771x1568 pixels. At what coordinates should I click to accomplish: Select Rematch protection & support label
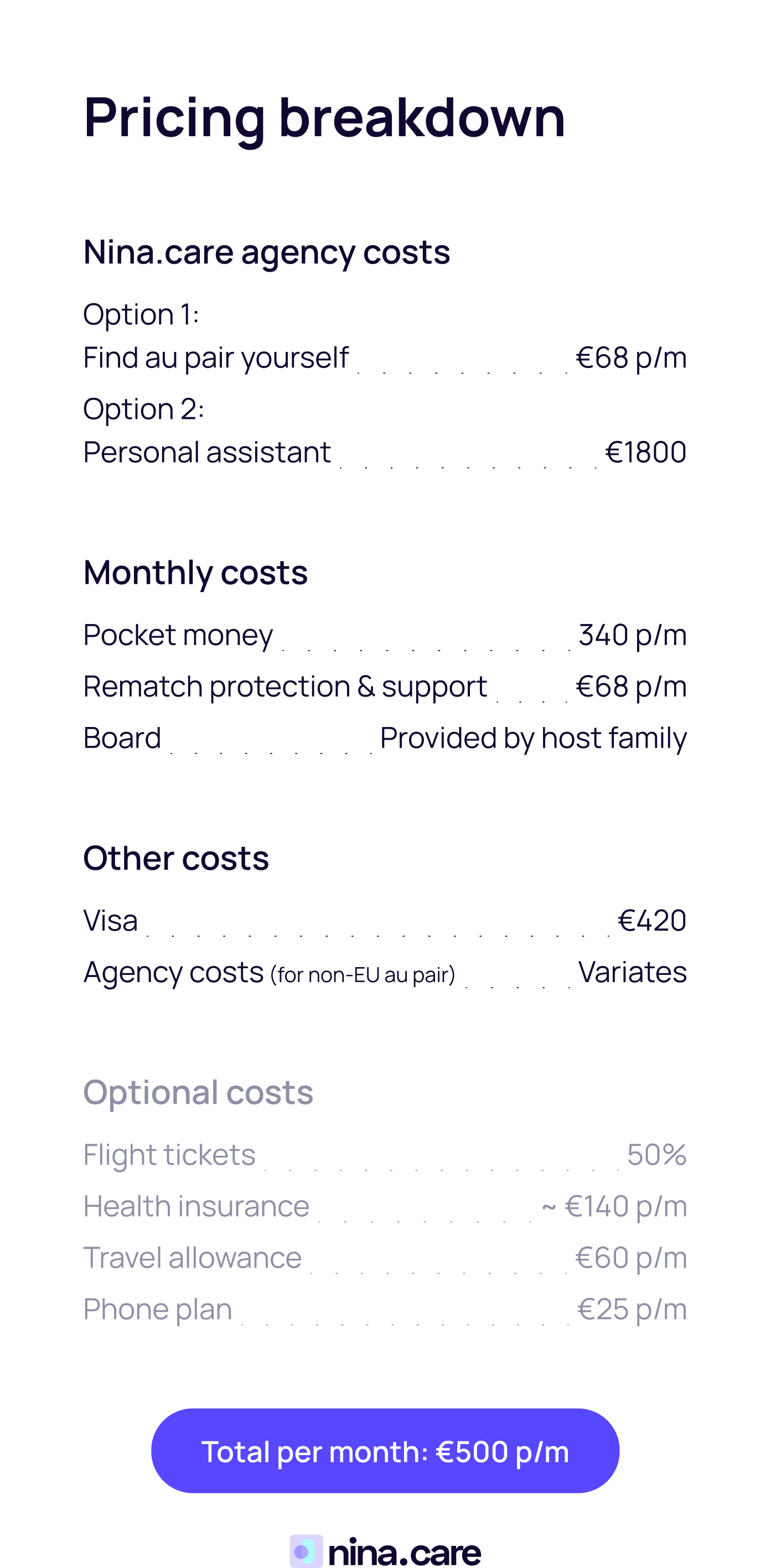(284, 687)
